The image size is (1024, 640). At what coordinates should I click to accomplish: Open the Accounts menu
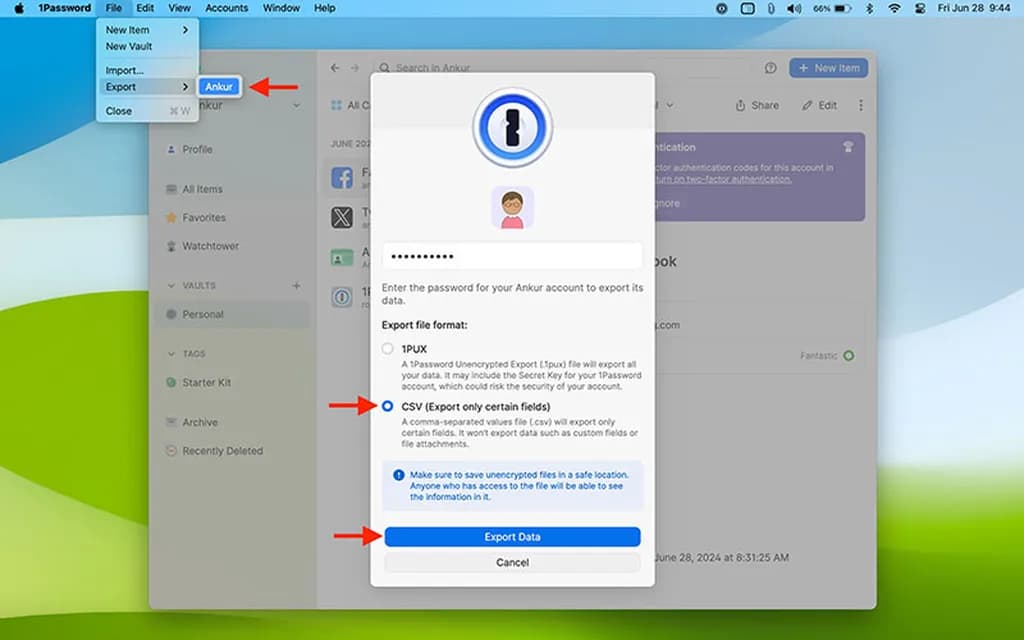226,8
